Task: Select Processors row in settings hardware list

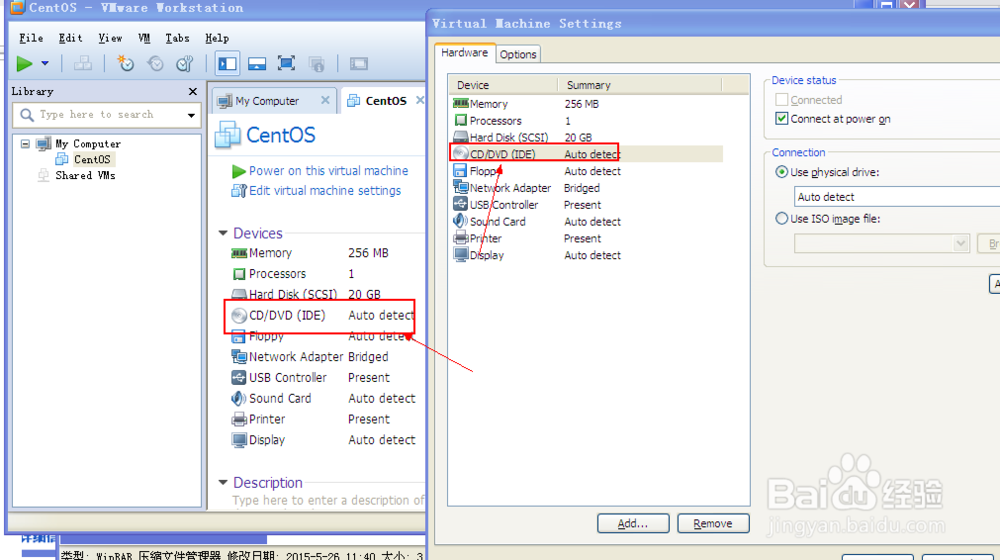Action: (587, 121)
